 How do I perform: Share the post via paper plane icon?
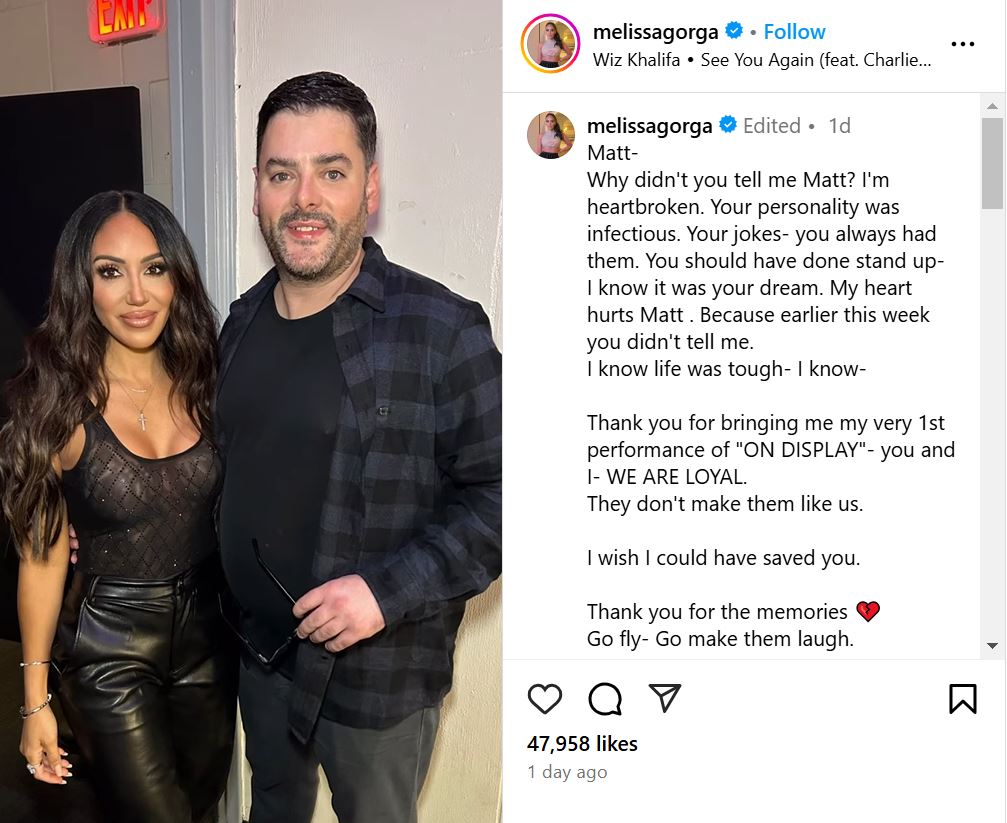pyautogui.click(x=665, y=698)
